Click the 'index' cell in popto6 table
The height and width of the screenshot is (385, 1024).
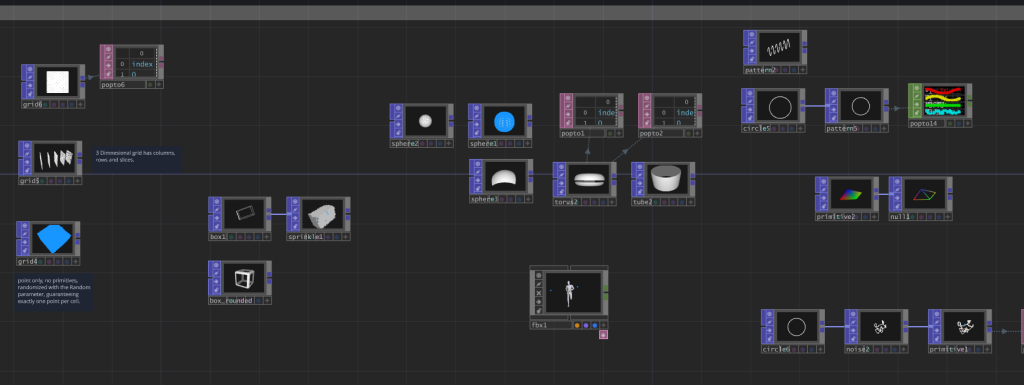click(142, 64)
